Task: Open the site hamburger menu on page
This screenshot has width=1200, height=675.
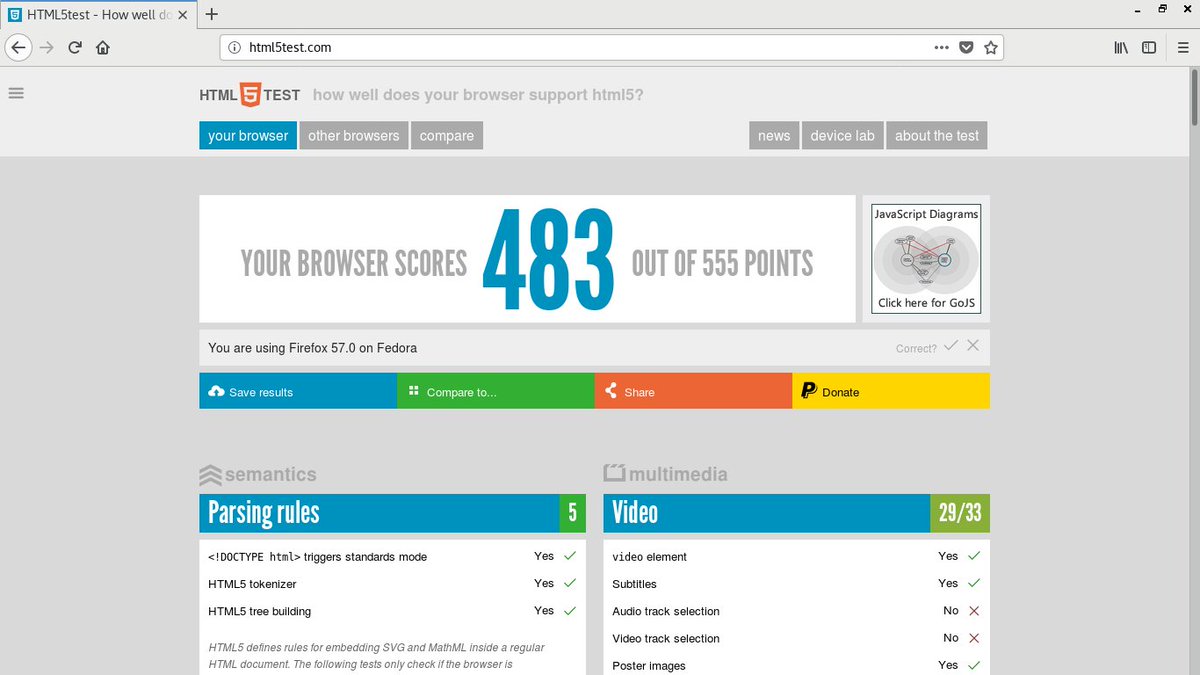Action: click(x=16, y=93)
